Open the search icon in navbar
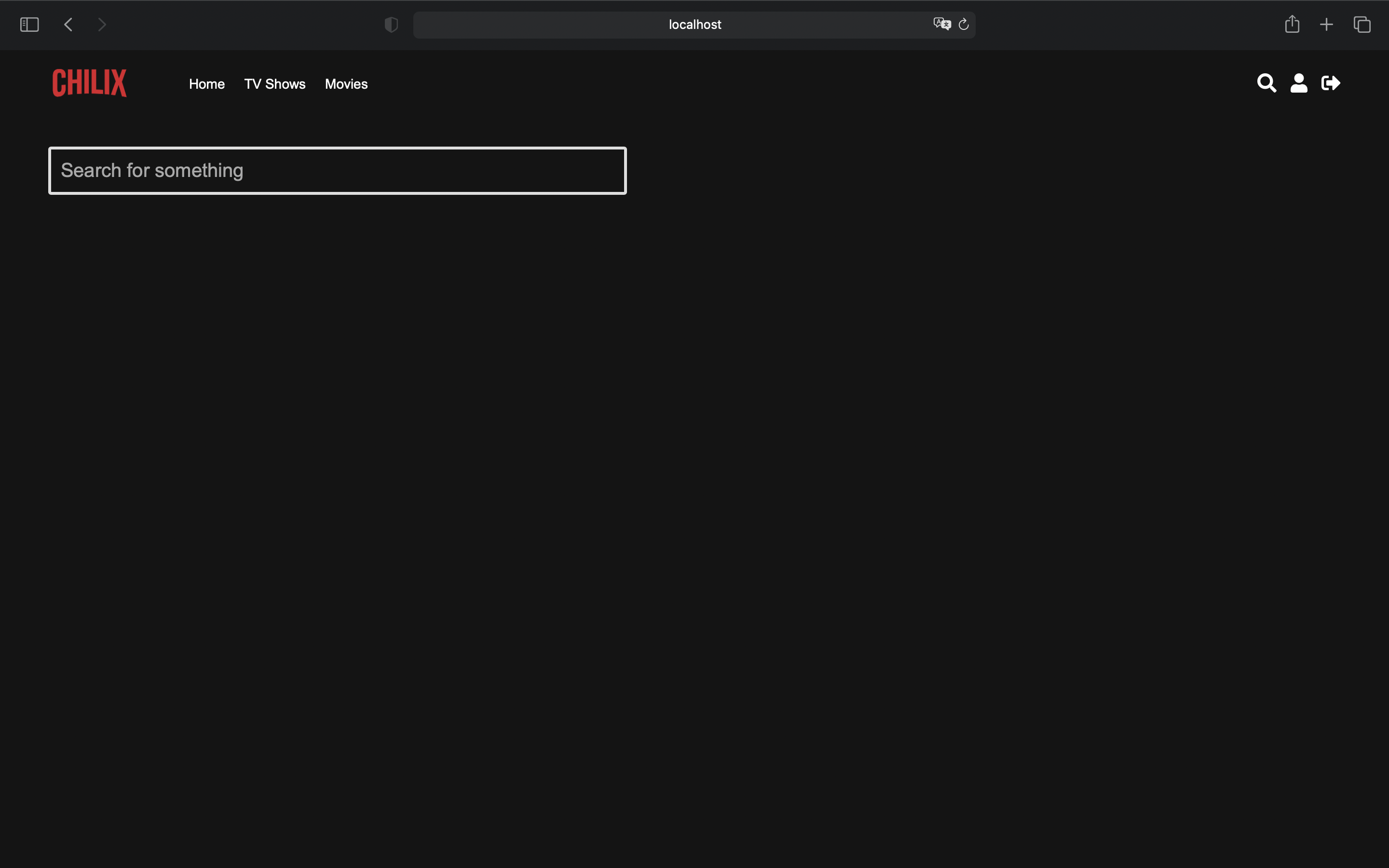 pyautogui.click(x=1267, y=83)
